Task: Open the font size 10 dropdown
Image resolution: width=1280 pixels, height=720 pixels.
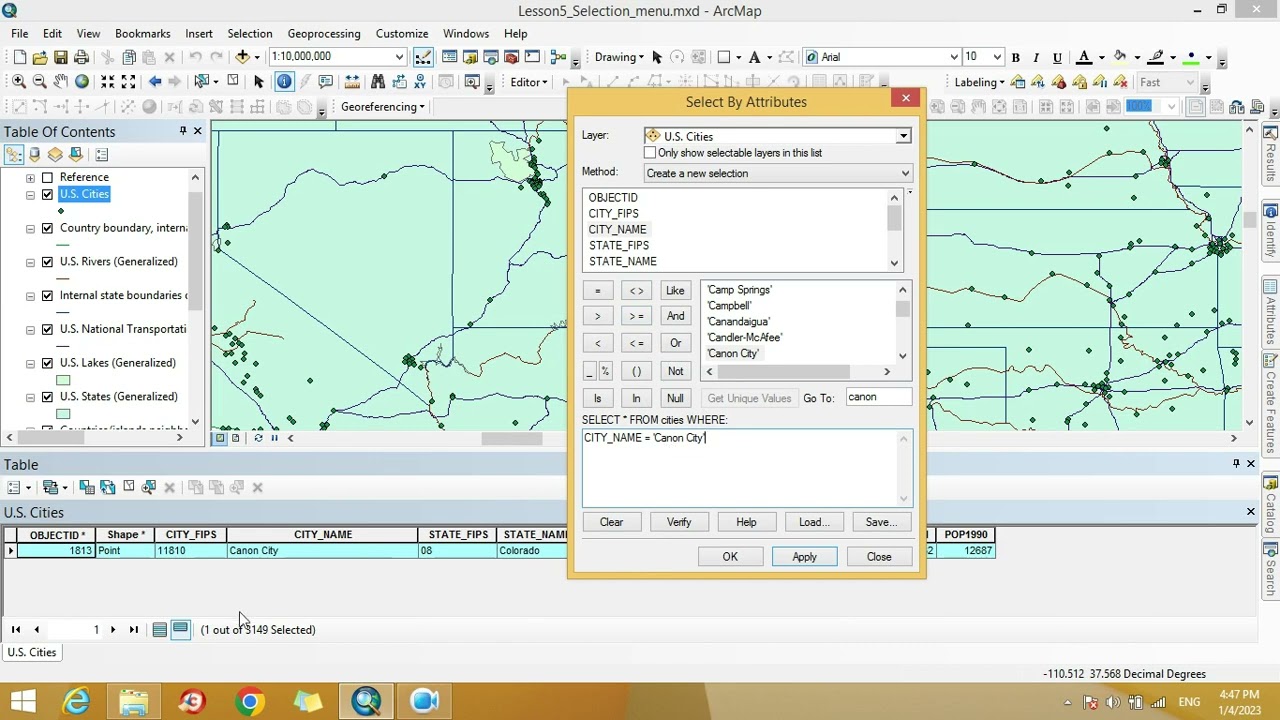Action: click(997, 57)
